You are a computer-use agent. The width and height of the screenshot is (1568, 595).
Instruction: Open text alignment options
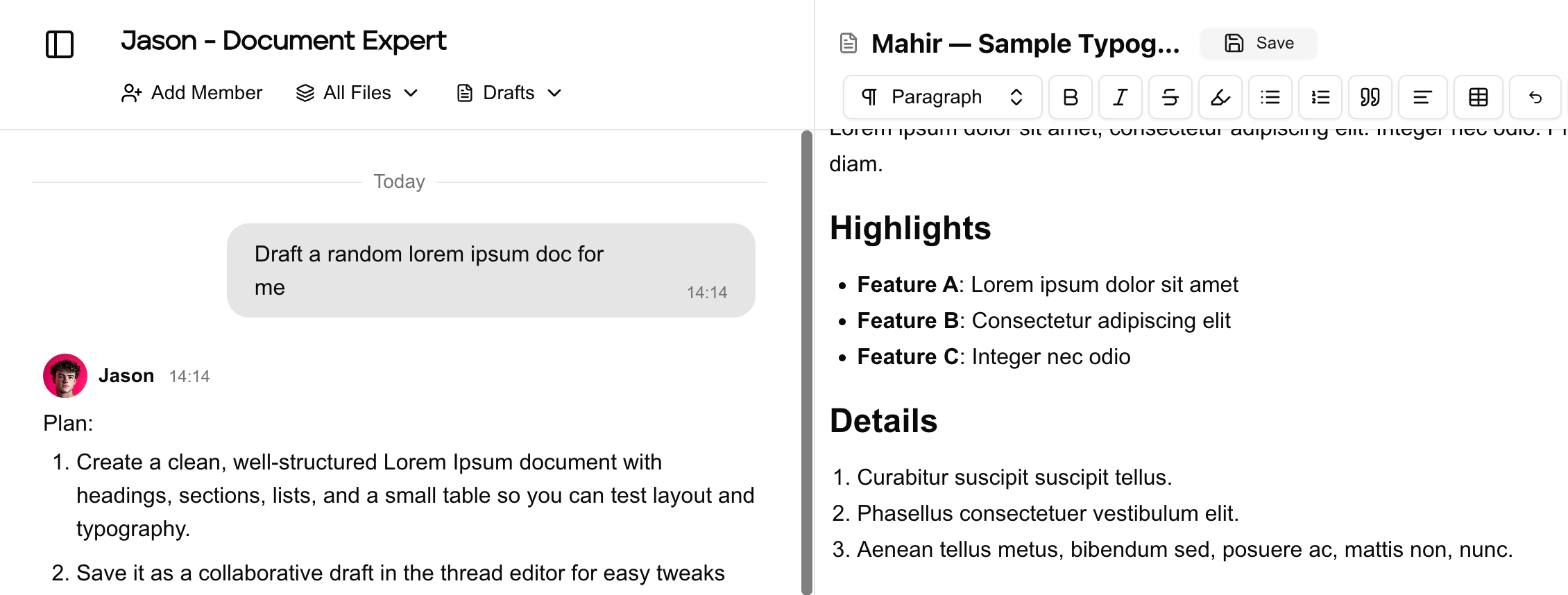pos(1422,97)
